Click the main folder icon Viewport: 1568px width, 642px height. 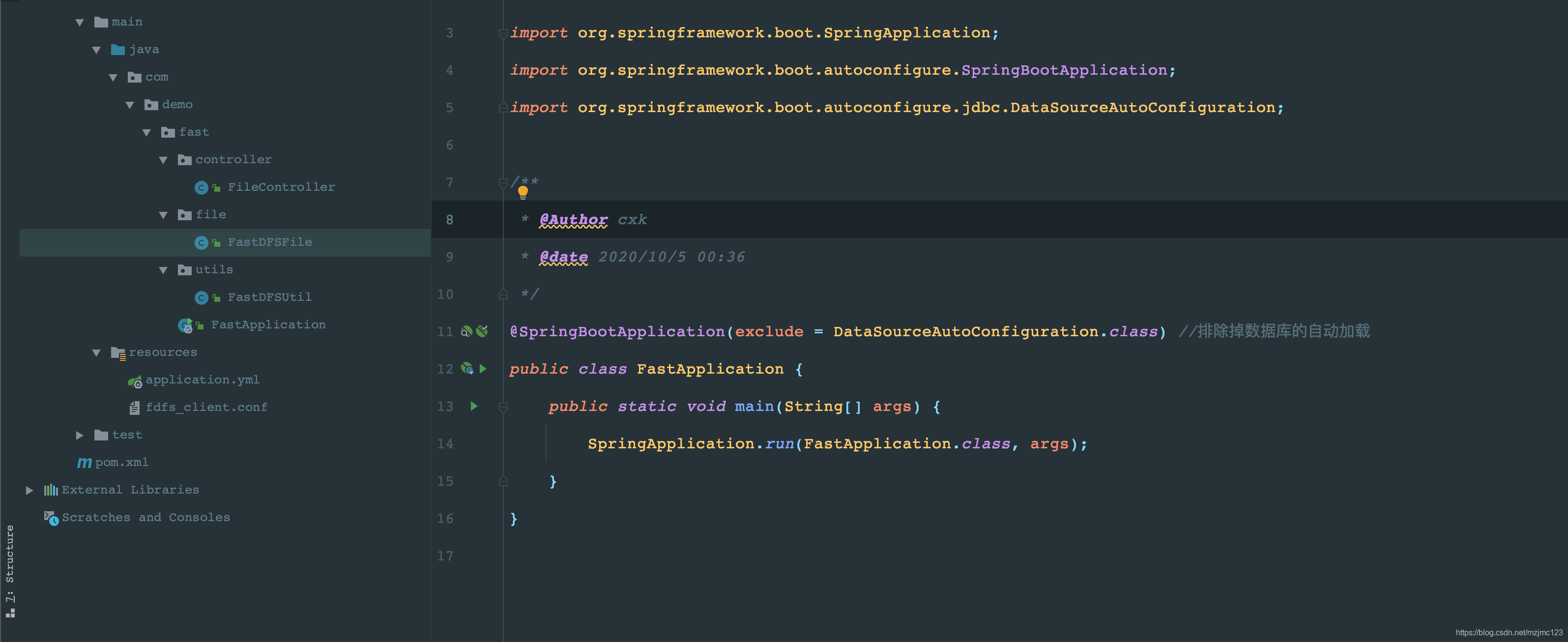click(x=101, y=22)
